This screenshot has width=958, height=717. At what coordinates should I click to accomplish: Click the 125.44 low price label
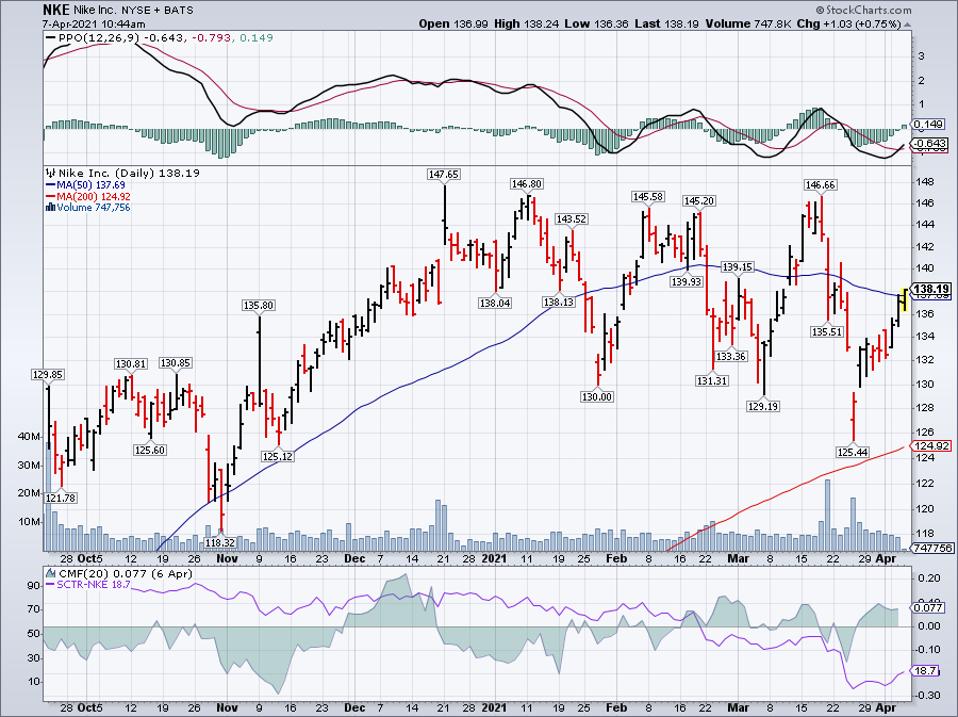[852, 452]
